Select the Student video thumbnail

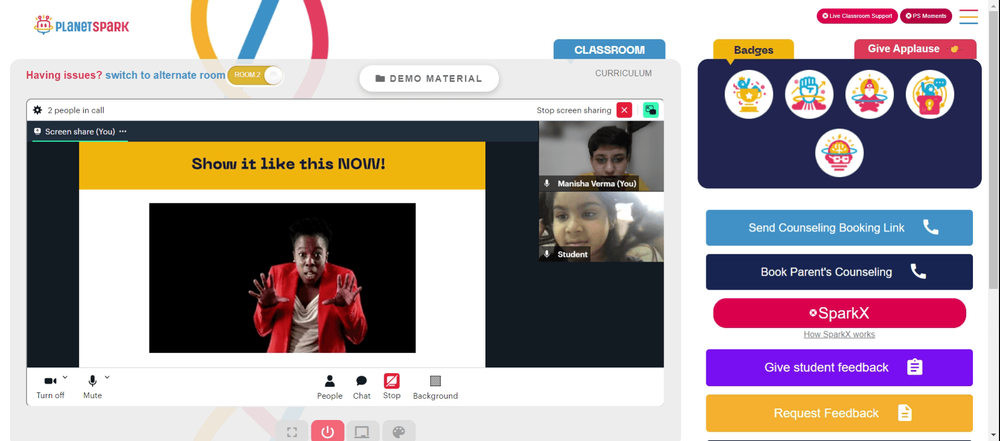601,227
